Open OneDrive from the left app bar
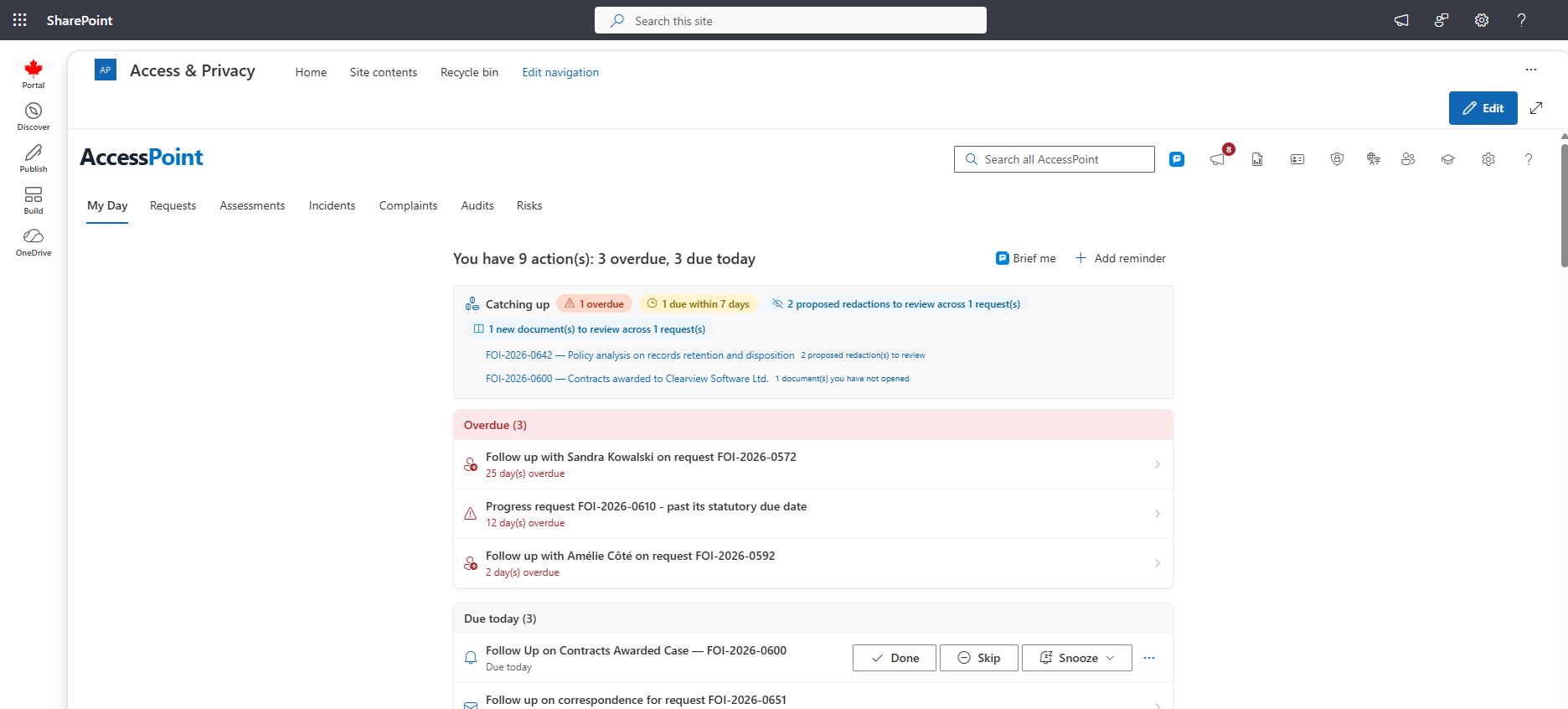 click(34, 242)
